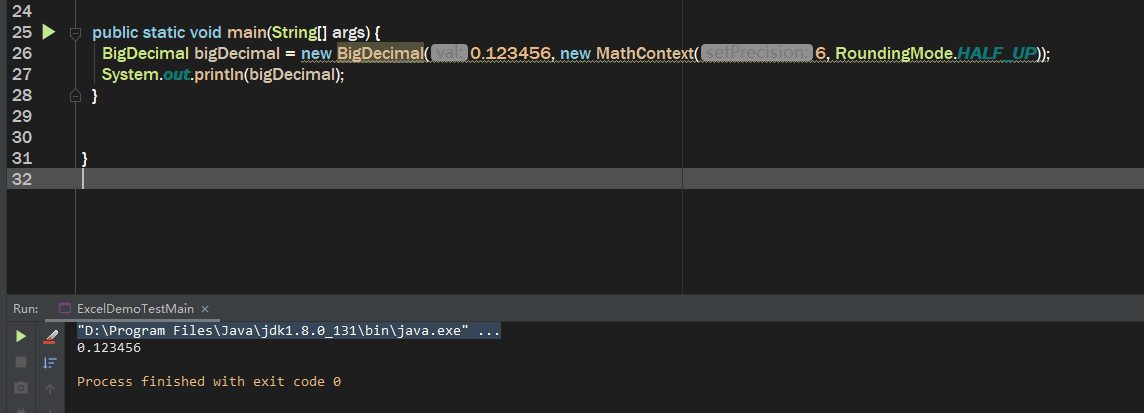Select the ExcelDemoTestMain run tab

pyautogui.click(x=134, y=309)
